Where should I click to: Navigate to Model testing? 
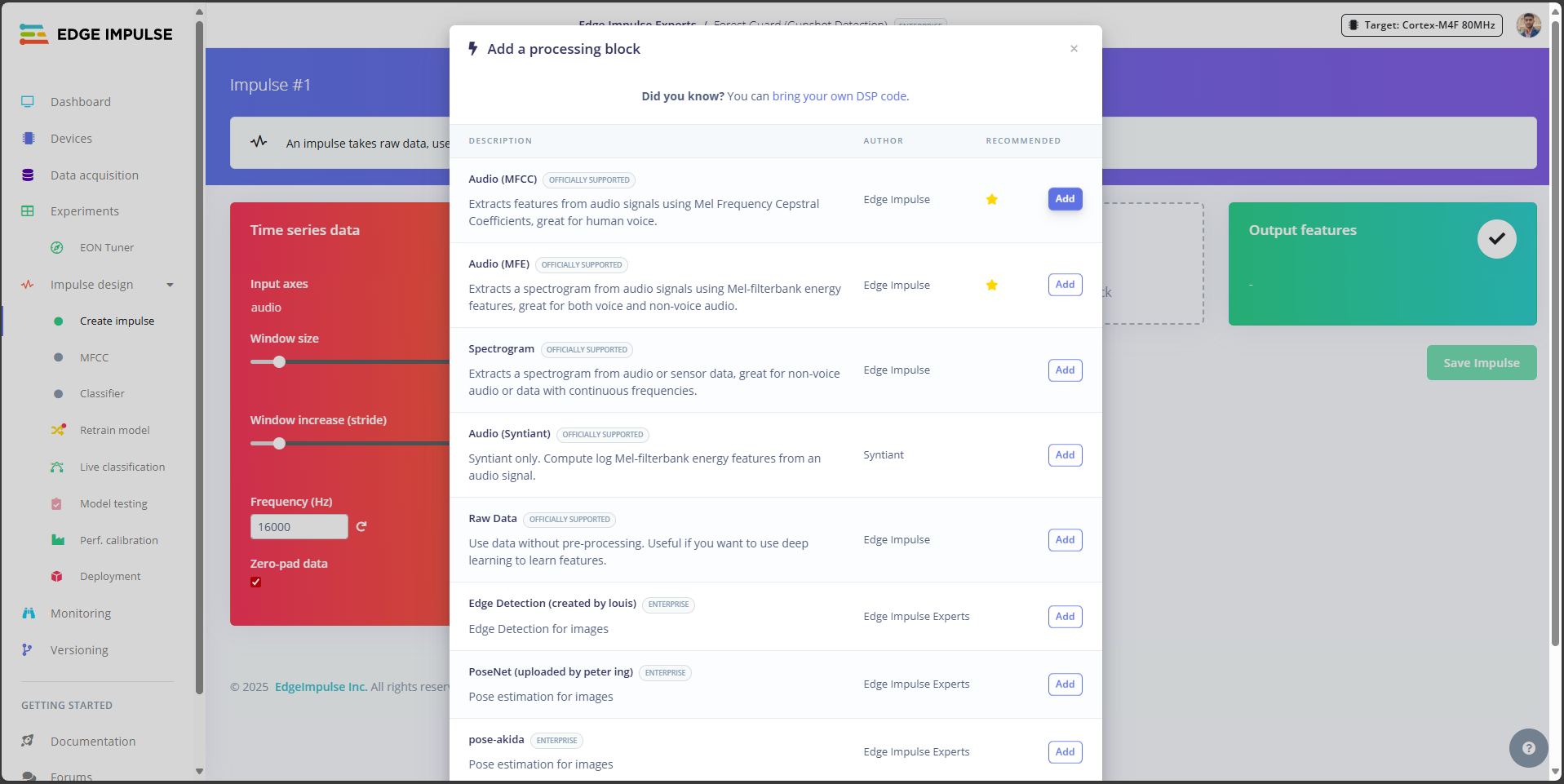coord(114,504)
